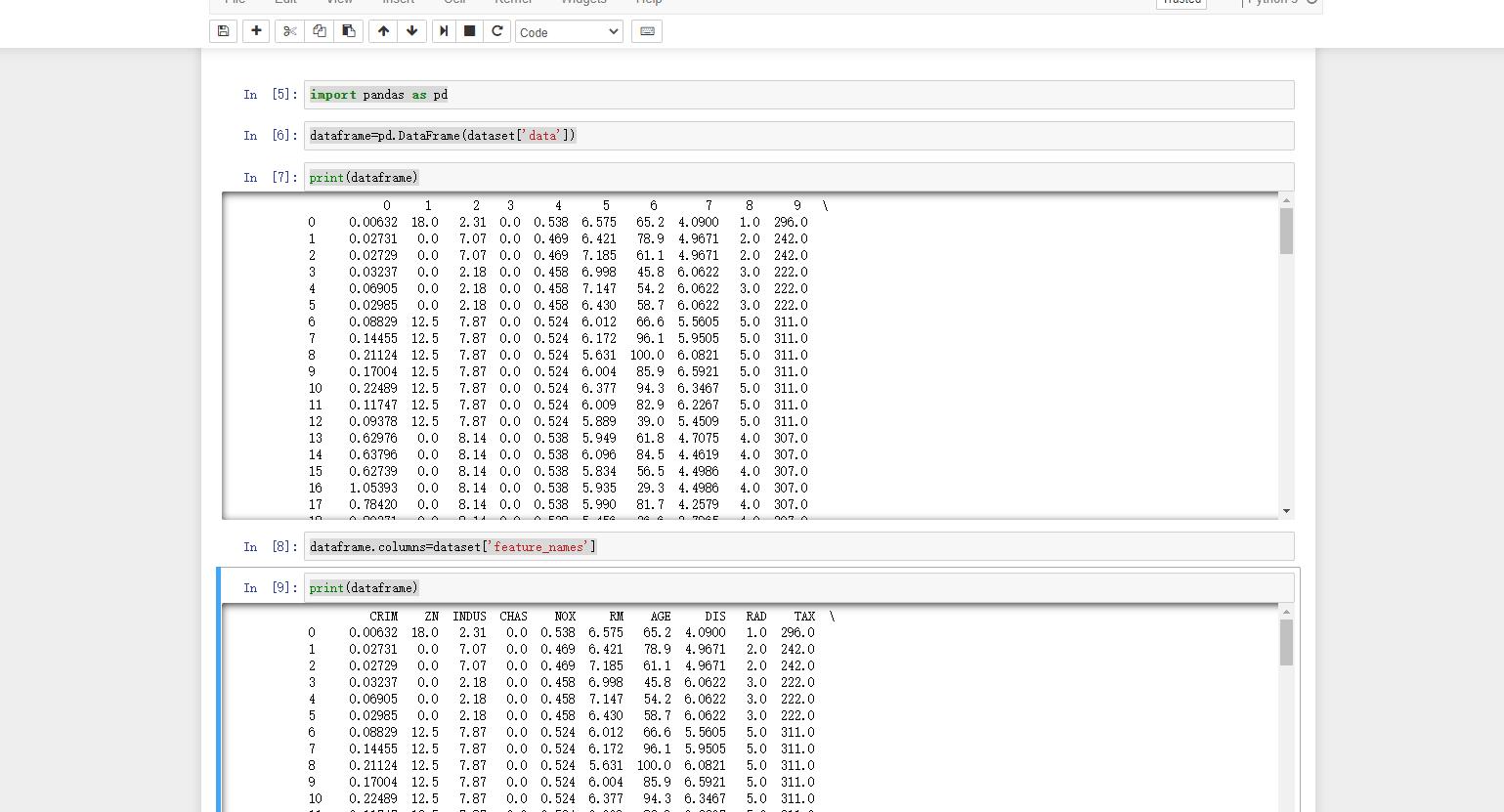Click value 6.5921 in the In [7] output
The width and height of the screenshot is (1504, 812).
(x=698, y=371)
